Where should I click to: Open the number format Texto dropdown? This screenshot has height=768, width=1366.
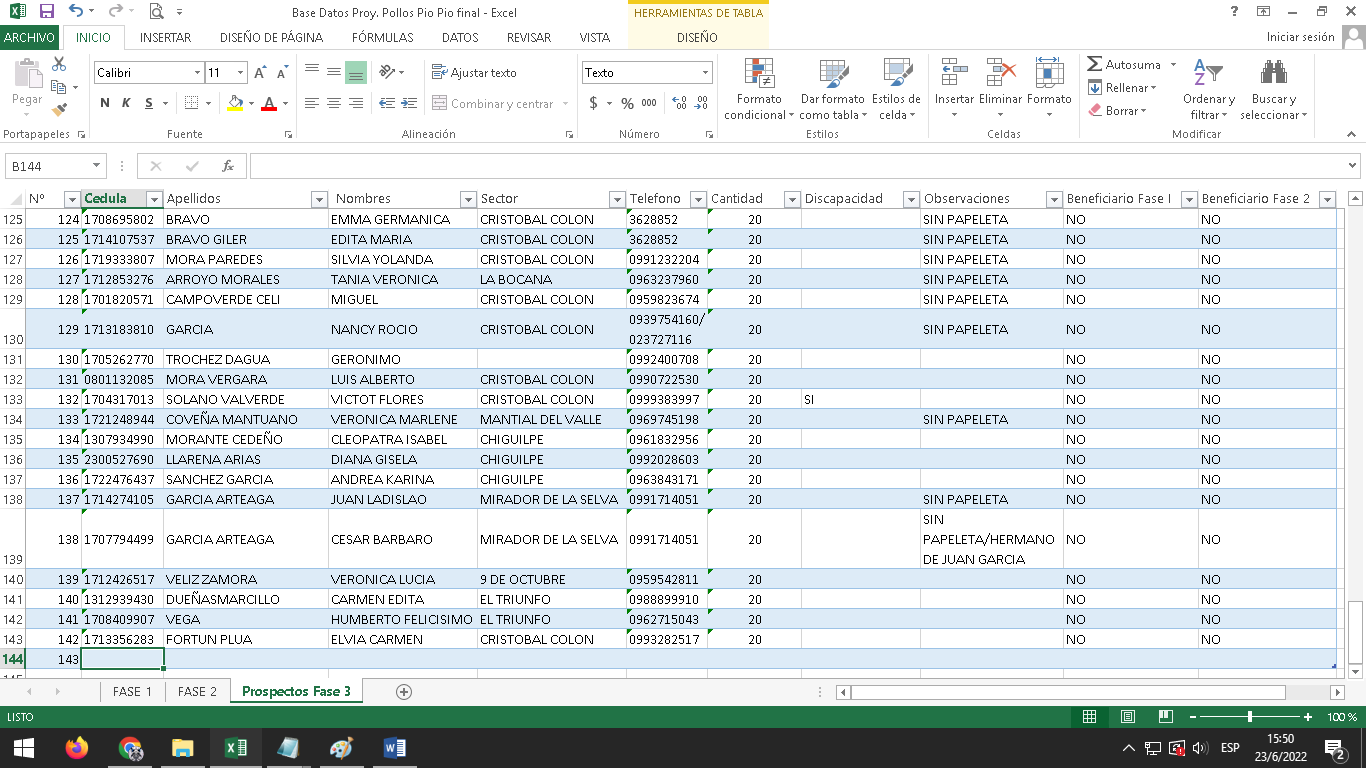pyautogui.click(x=705, y=73)
